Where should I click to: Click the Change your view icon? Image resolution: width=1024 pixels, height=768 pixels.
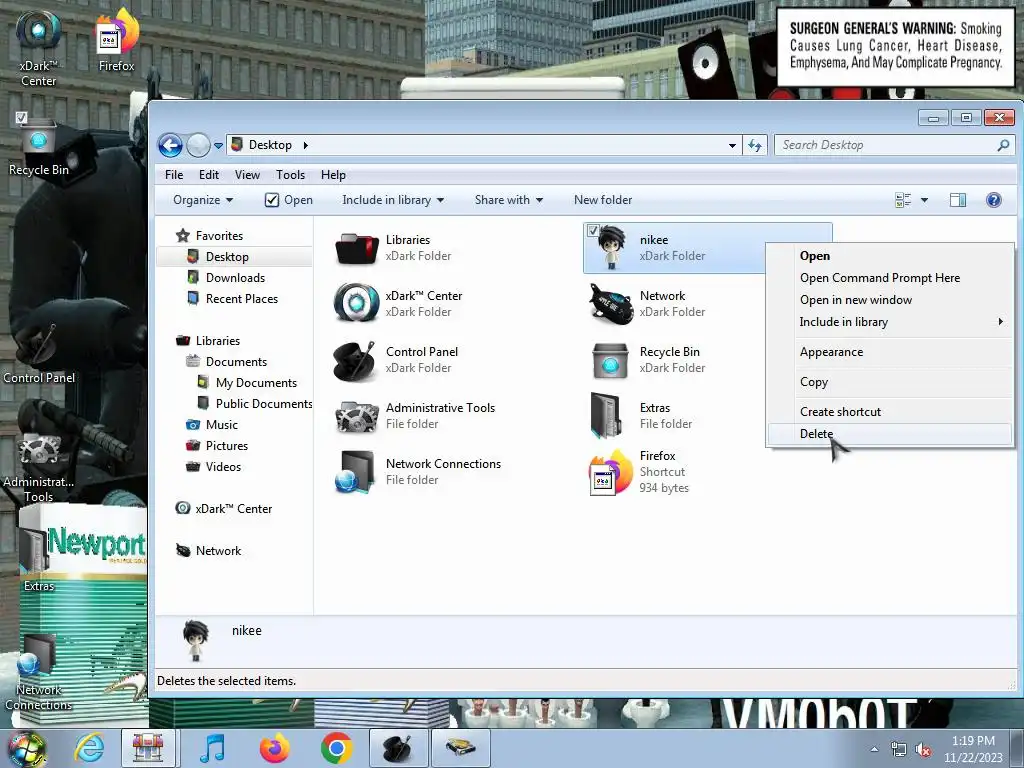coord(903,200)
